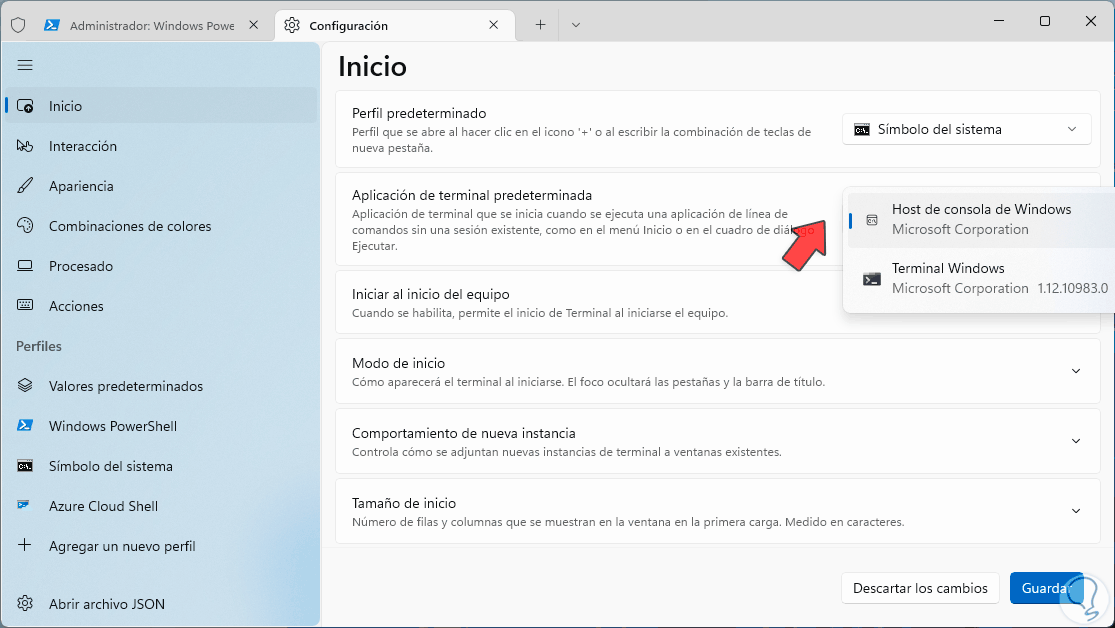Image resolution: width=1115 pixels, height=628 pixels.
Task: Open Combinaciones de colores page
Action: [161, 225]
